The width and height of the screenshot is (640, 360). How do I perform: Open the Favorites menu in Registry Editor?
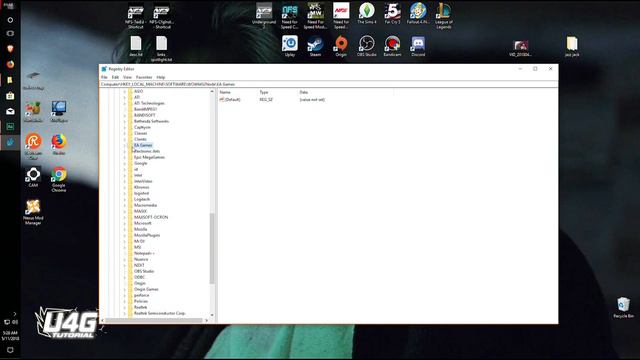click(144, 77)
